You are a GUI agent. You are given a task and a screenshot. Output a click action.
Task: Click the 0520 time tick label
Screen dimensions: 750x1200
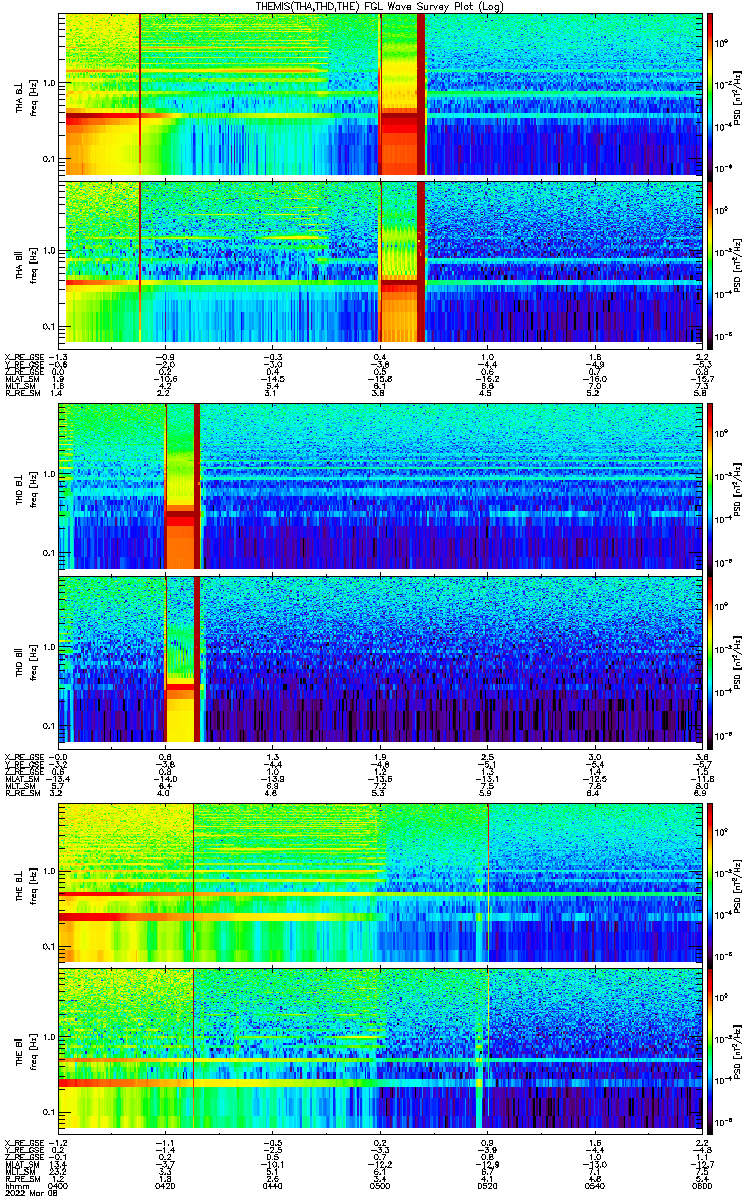tap(487, 1184)
